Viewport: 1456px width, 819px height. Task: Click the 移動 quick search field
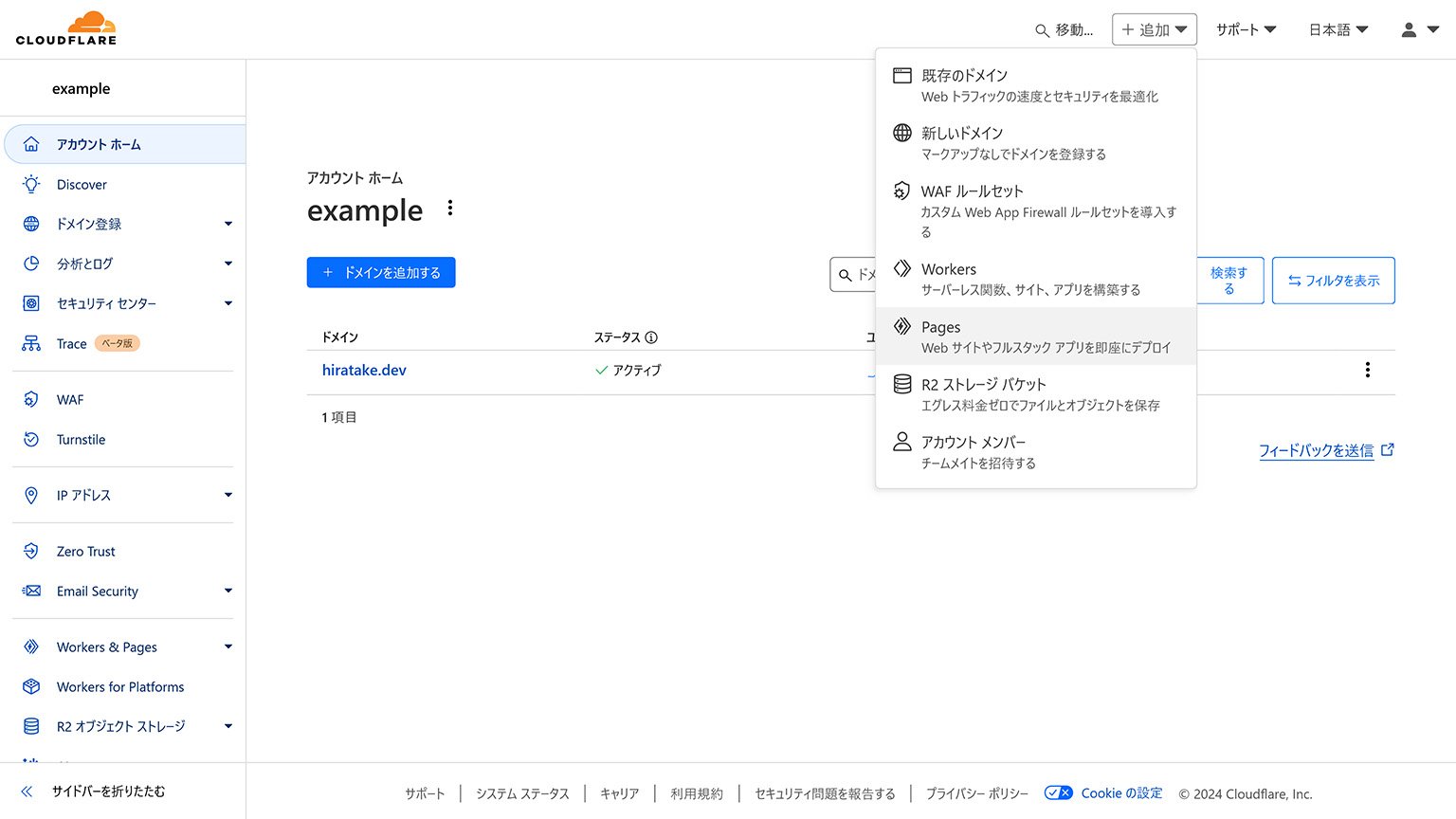click(x=1065, y=30)
